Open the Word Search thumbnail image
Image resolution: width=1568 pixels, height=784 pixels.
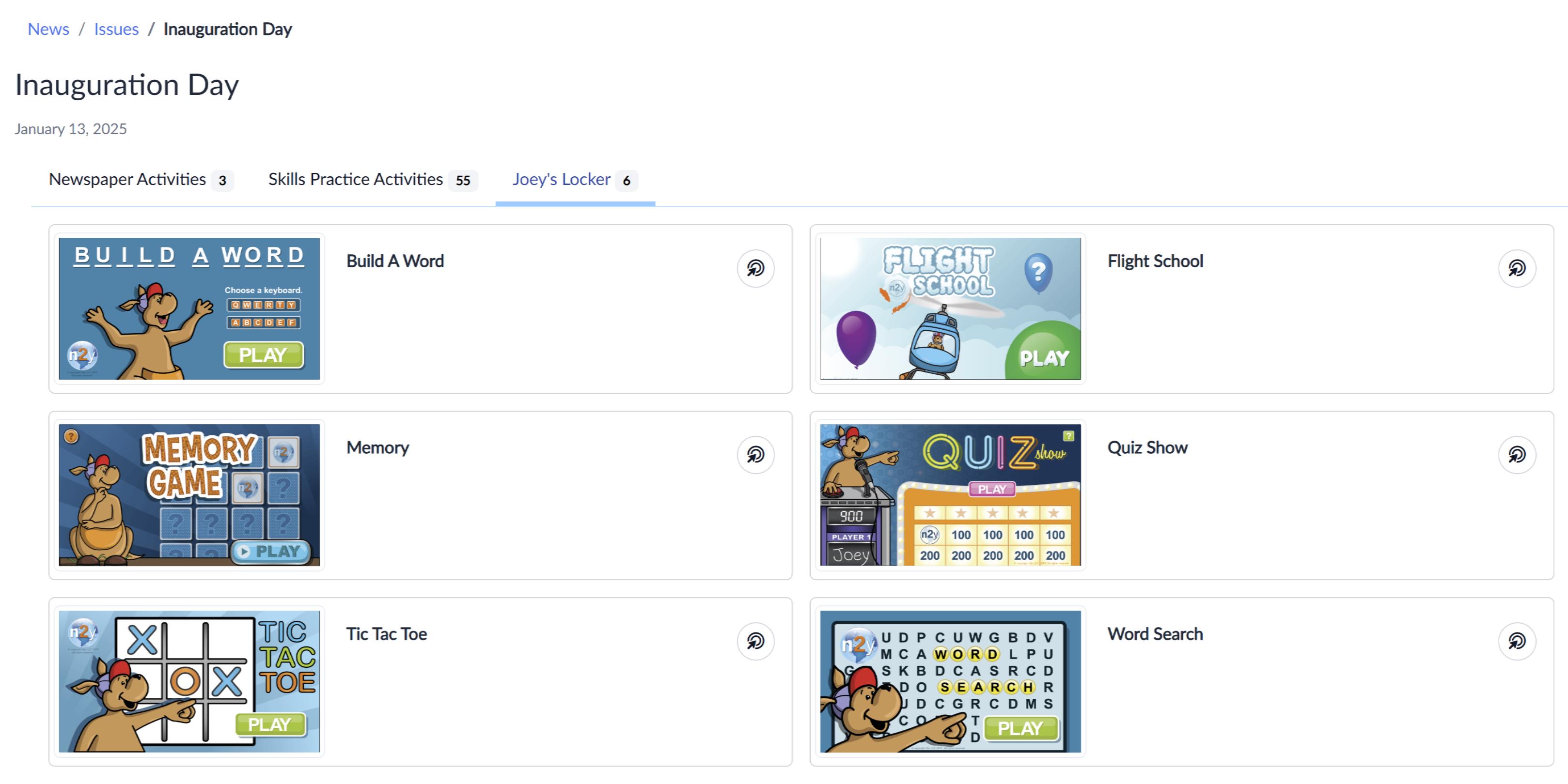(950, 681)
